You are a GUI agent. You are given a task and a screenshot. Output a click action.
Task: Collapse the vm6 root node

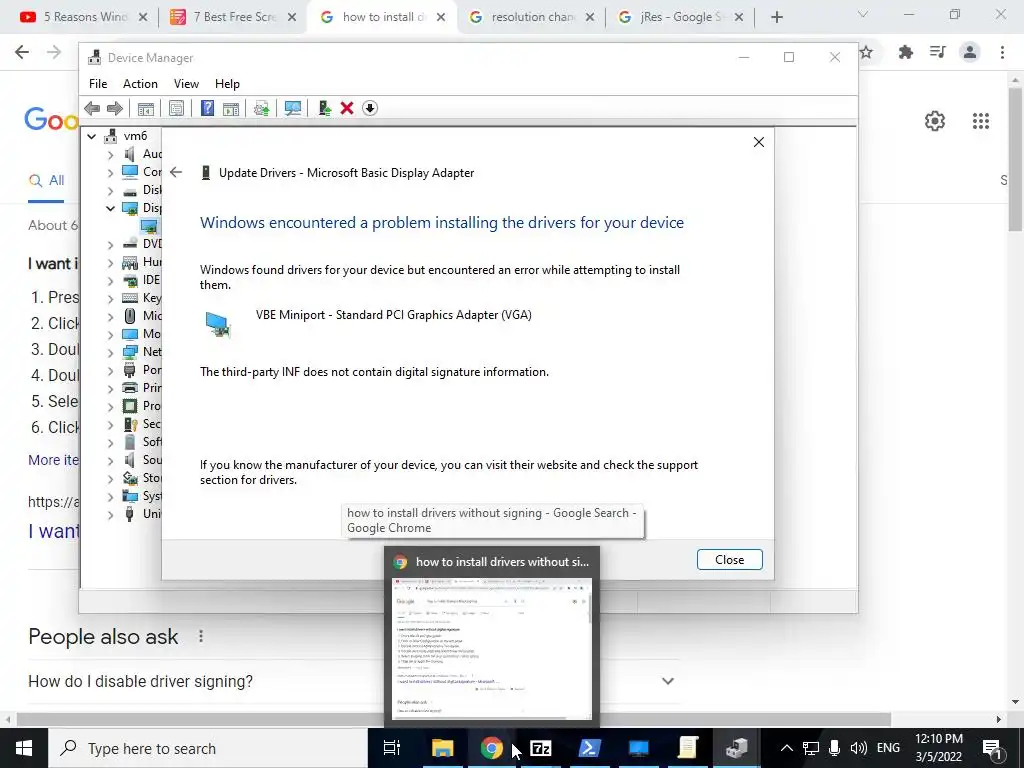(91, 136)
